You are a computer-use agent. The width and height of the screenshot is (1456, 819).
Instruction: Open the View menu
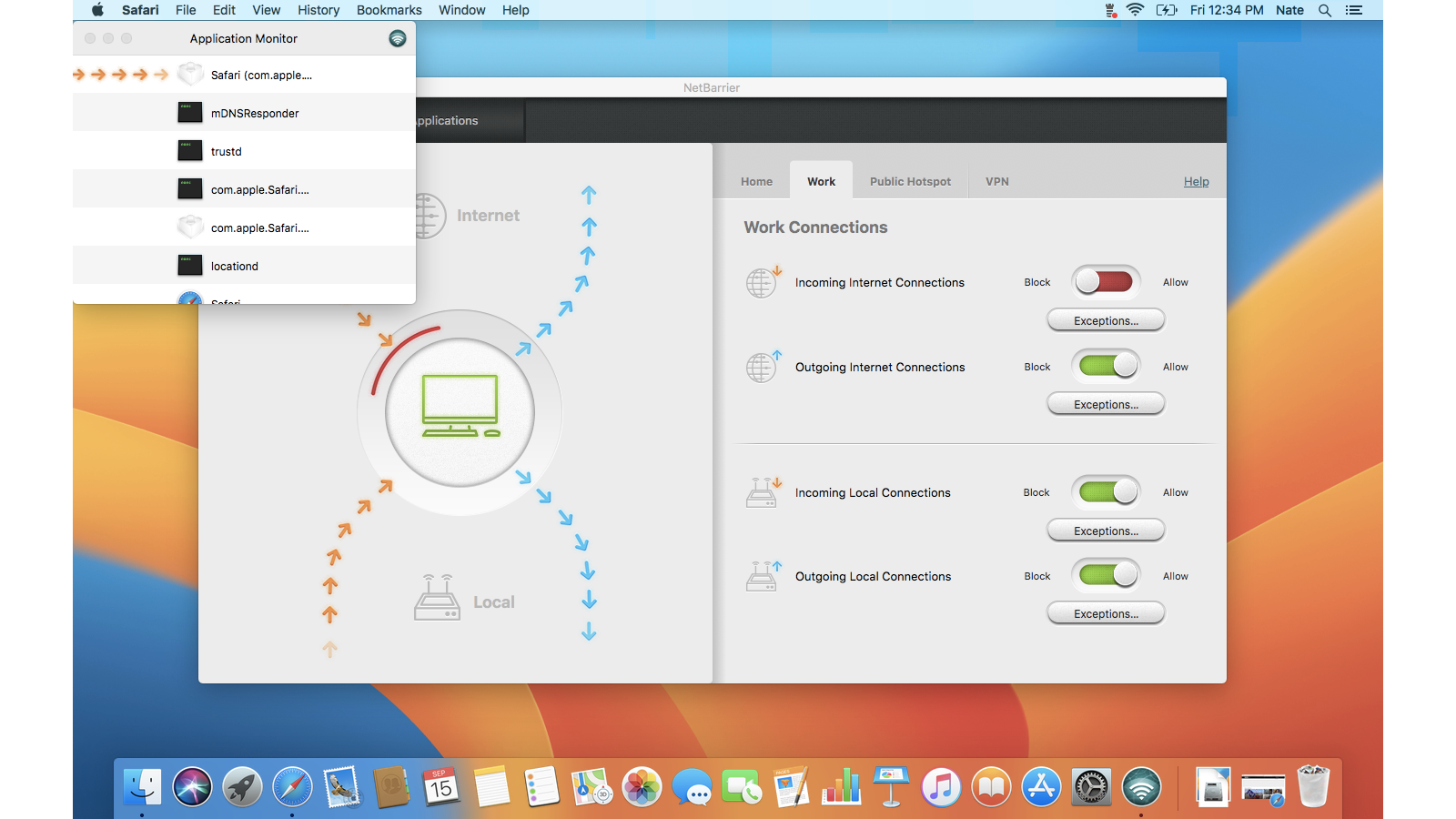[x=266, y=10]
